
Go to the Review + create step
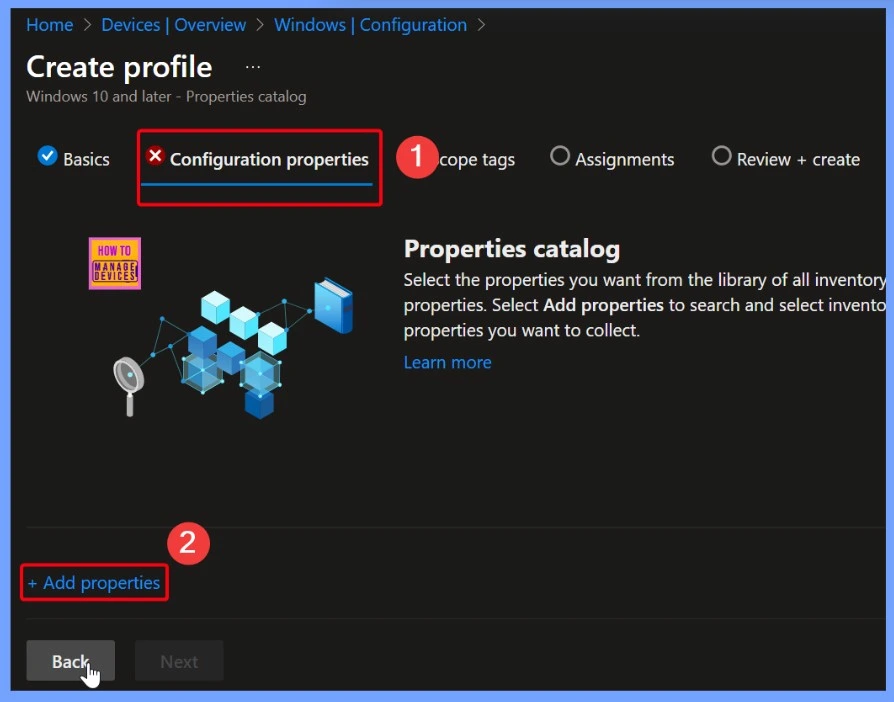coord(786,159)
